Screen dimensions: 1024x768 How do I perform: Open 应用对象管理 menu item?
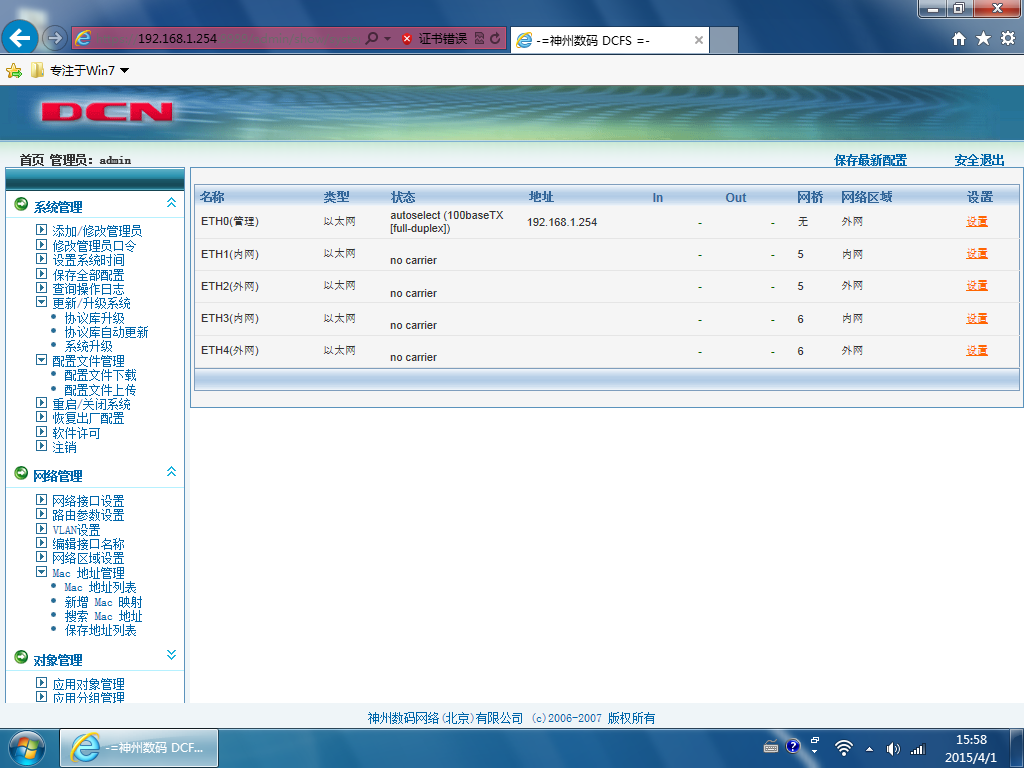(x=88, y=684)
